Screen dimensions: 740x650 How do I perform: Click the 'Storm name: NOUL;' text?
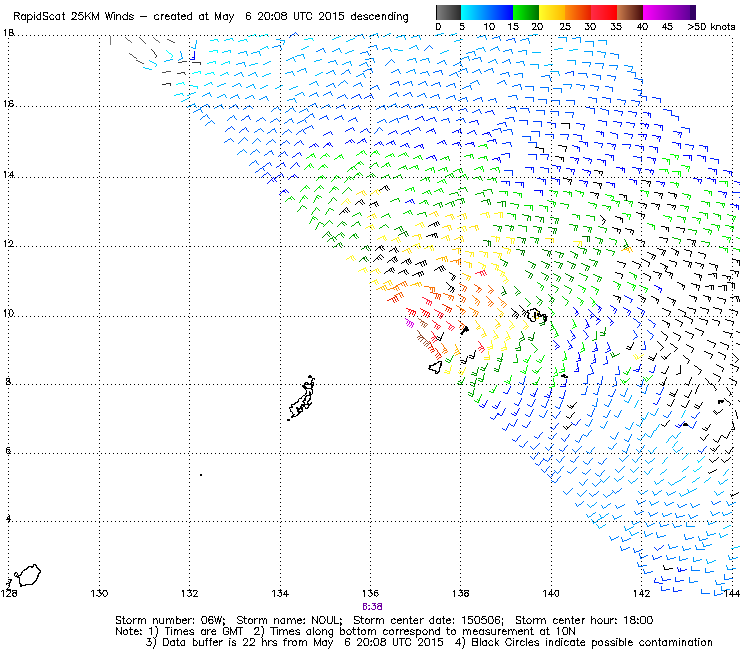289,620
